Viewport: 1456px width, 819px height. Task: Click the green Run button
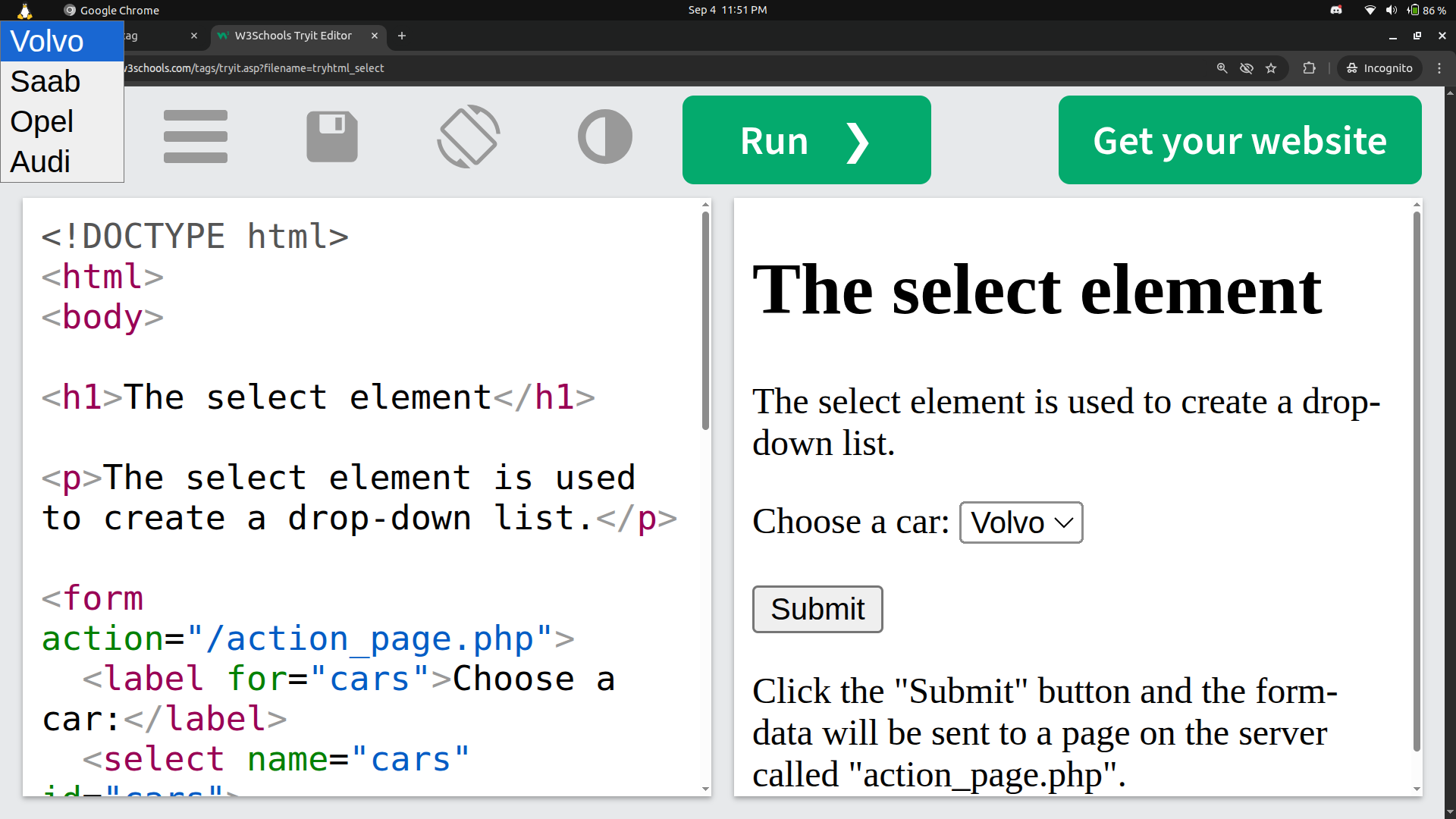[x=807, y=140]
